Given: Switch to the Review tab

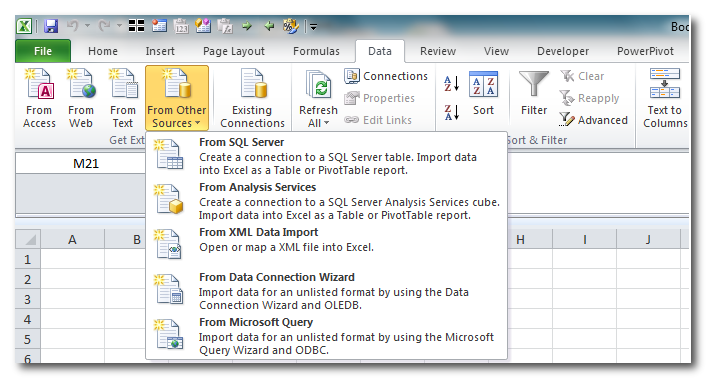Looking at the screenshot, I should click(x=438, y=51).
